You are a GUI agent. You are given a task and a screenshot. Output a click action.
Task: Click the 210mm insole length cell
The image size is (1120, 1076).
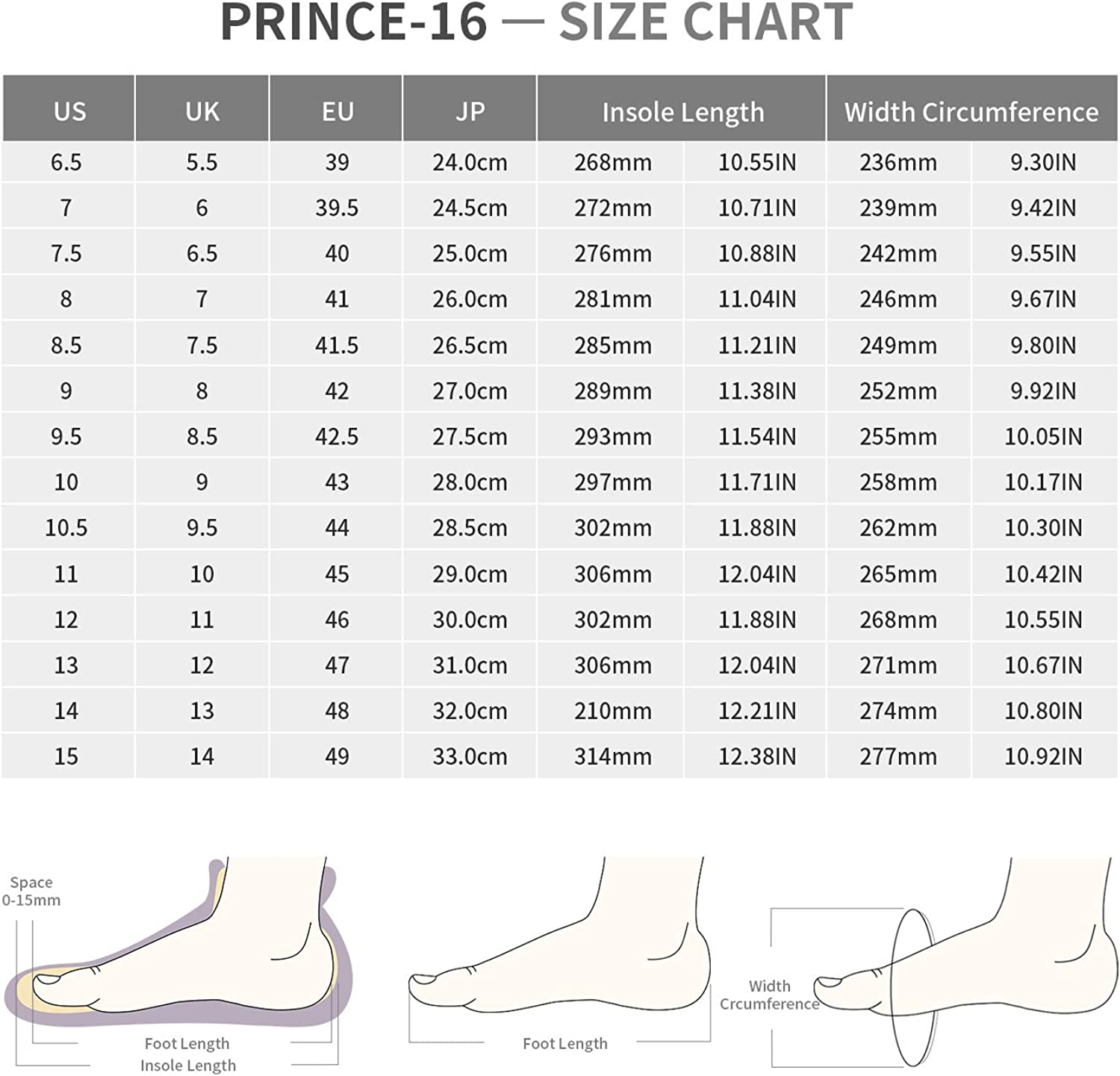pos(612,710)
